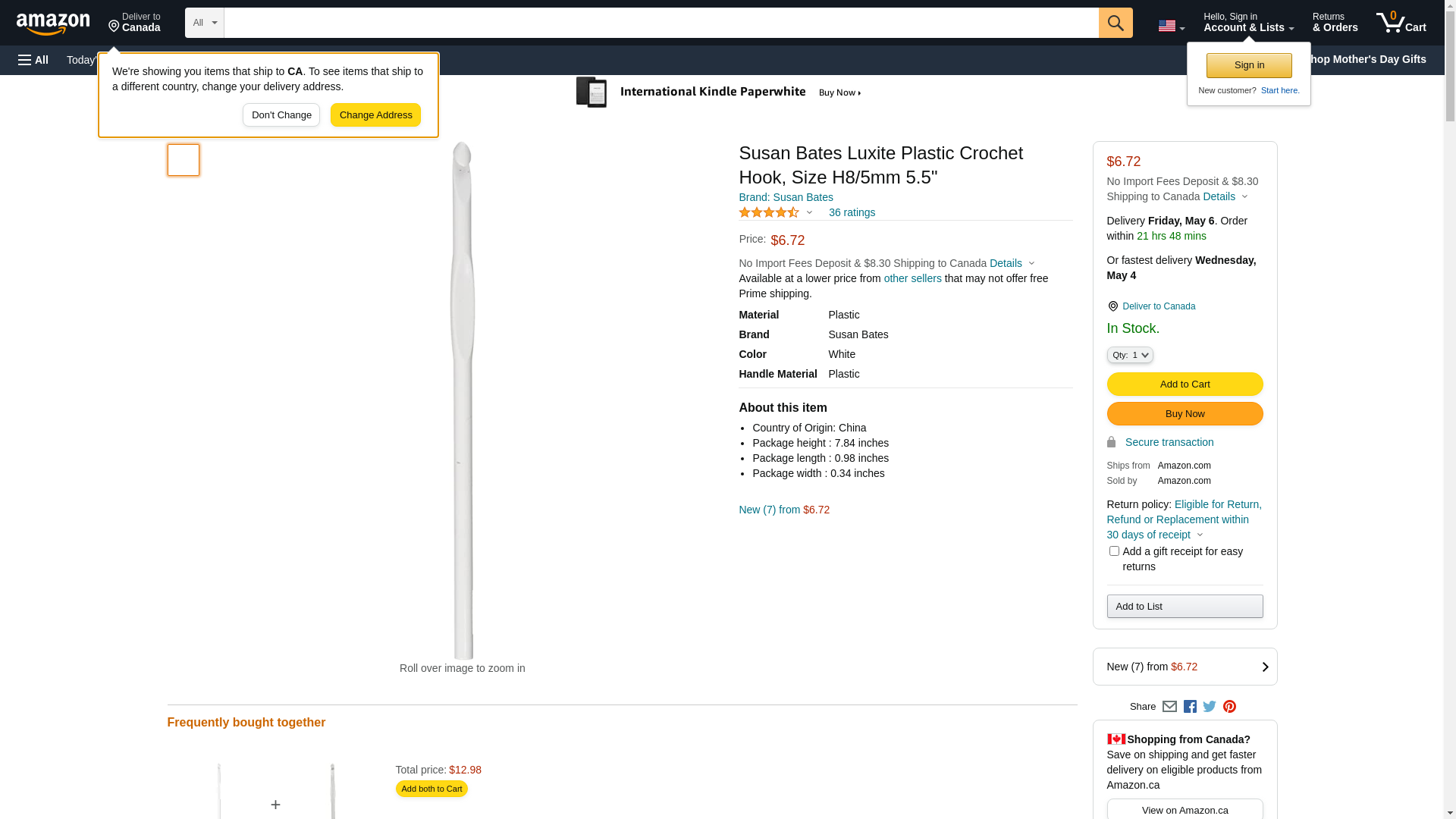
Task: Open the search category All dropdown
Action: (205, 23)
